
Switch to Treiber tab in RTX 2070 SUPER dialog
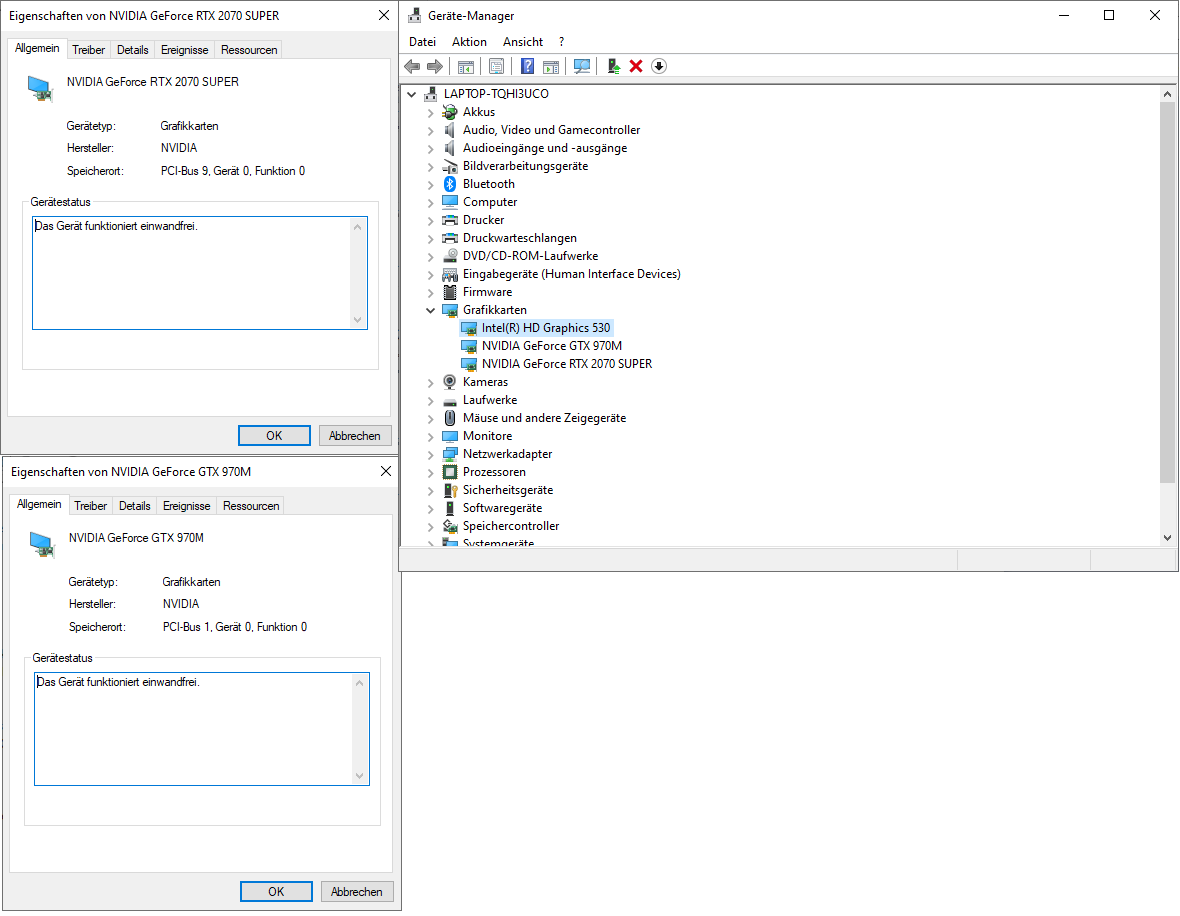tap(89, 50)
